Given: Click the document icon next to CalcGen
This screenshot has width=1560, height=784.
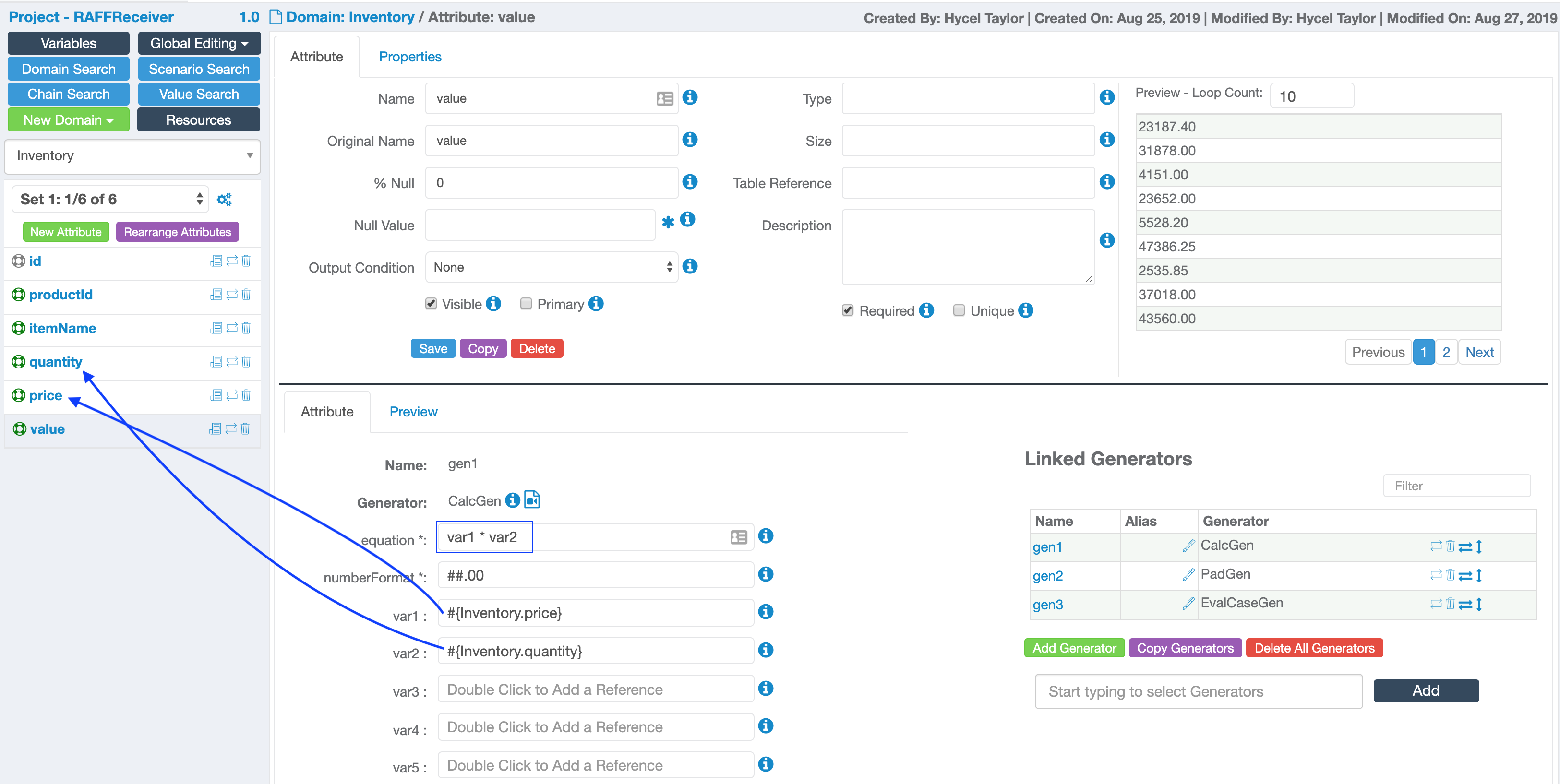Looking at the screenshot, I should click(532, 500).
